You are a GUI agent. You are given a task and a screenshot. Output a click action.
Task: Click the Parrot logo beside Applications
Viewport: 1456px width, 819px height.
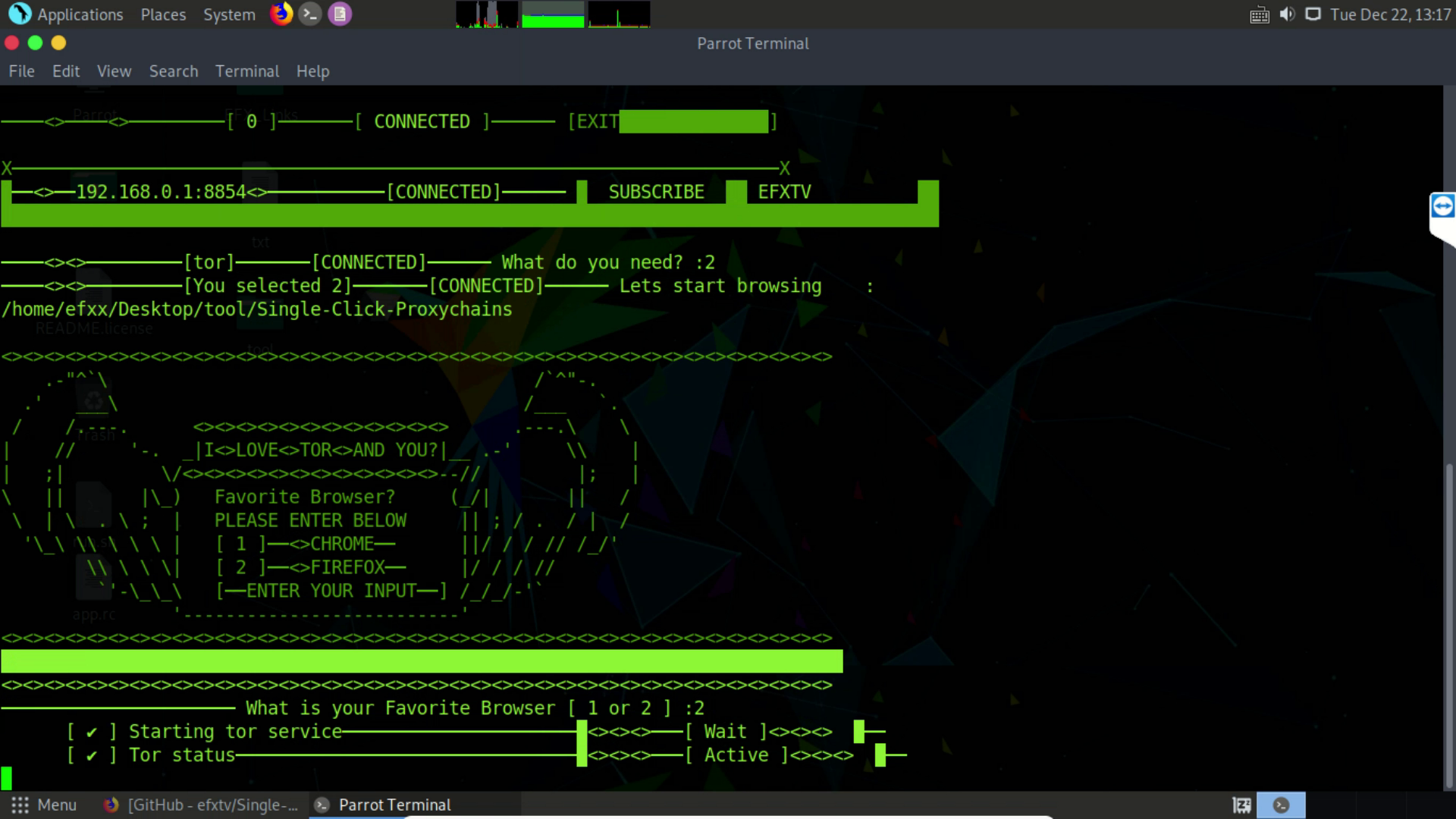(19, 14)
